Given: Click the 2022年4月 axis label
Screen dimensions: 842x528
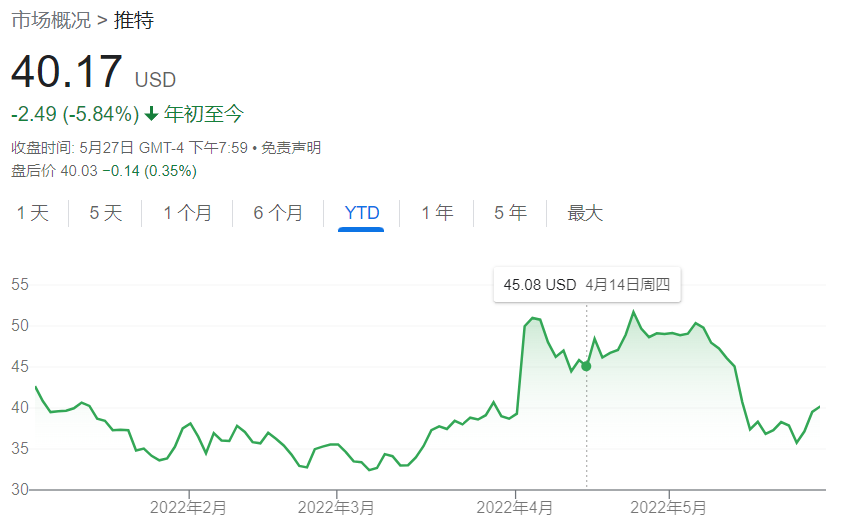Looking at the screenshot, I should pos(515,507).
